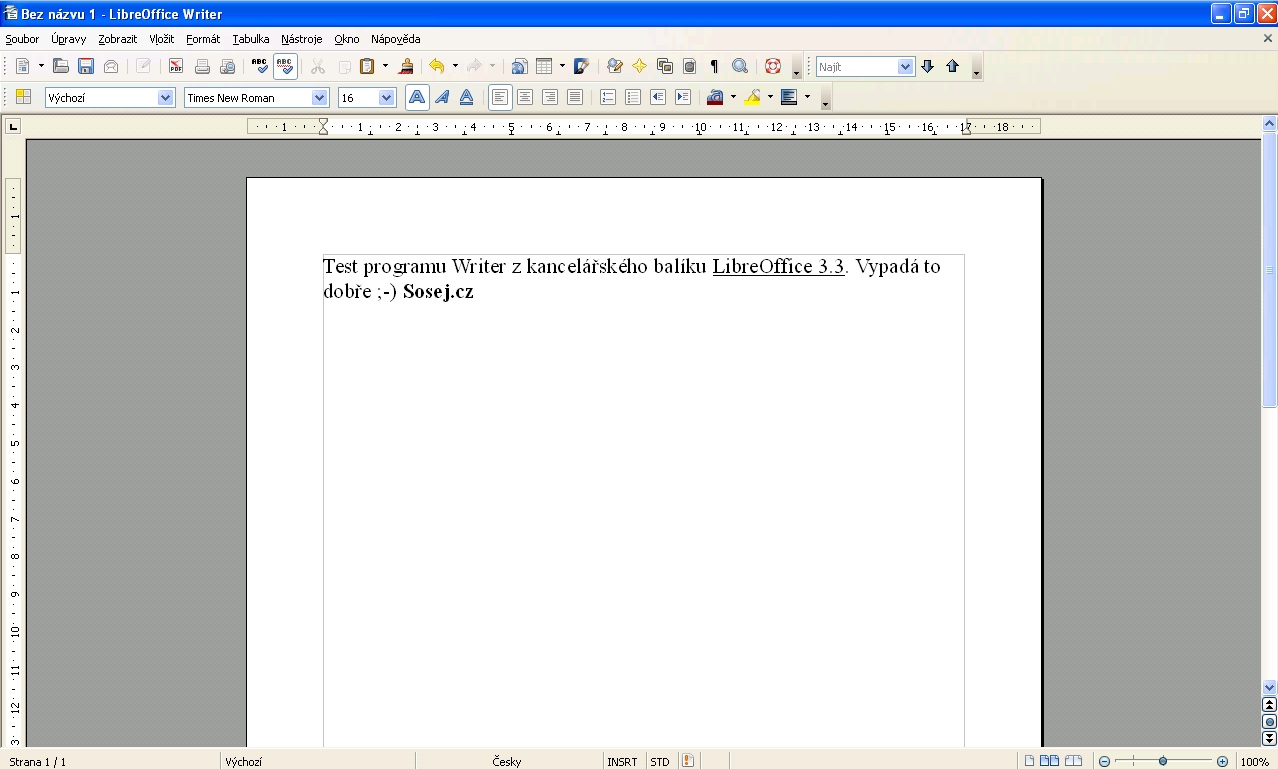Screen dimensions: 1278x769
Task: Click Česky language in status bar
Action: point(507,762)
